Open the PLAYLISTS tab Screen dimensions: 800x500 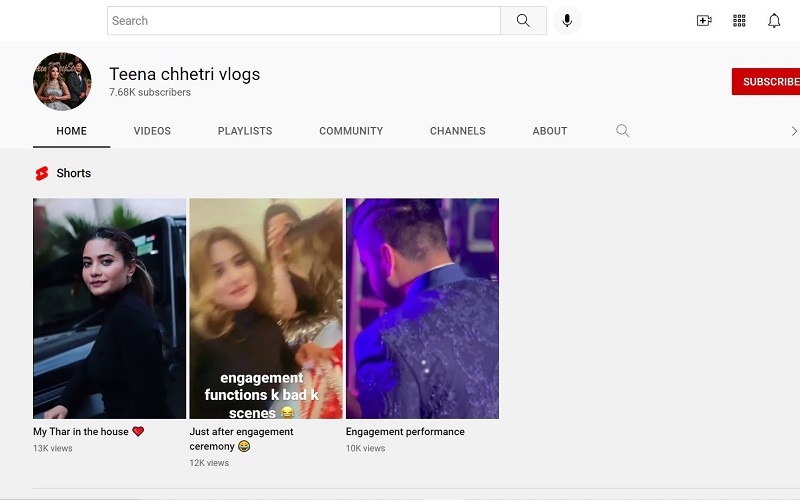245,131
